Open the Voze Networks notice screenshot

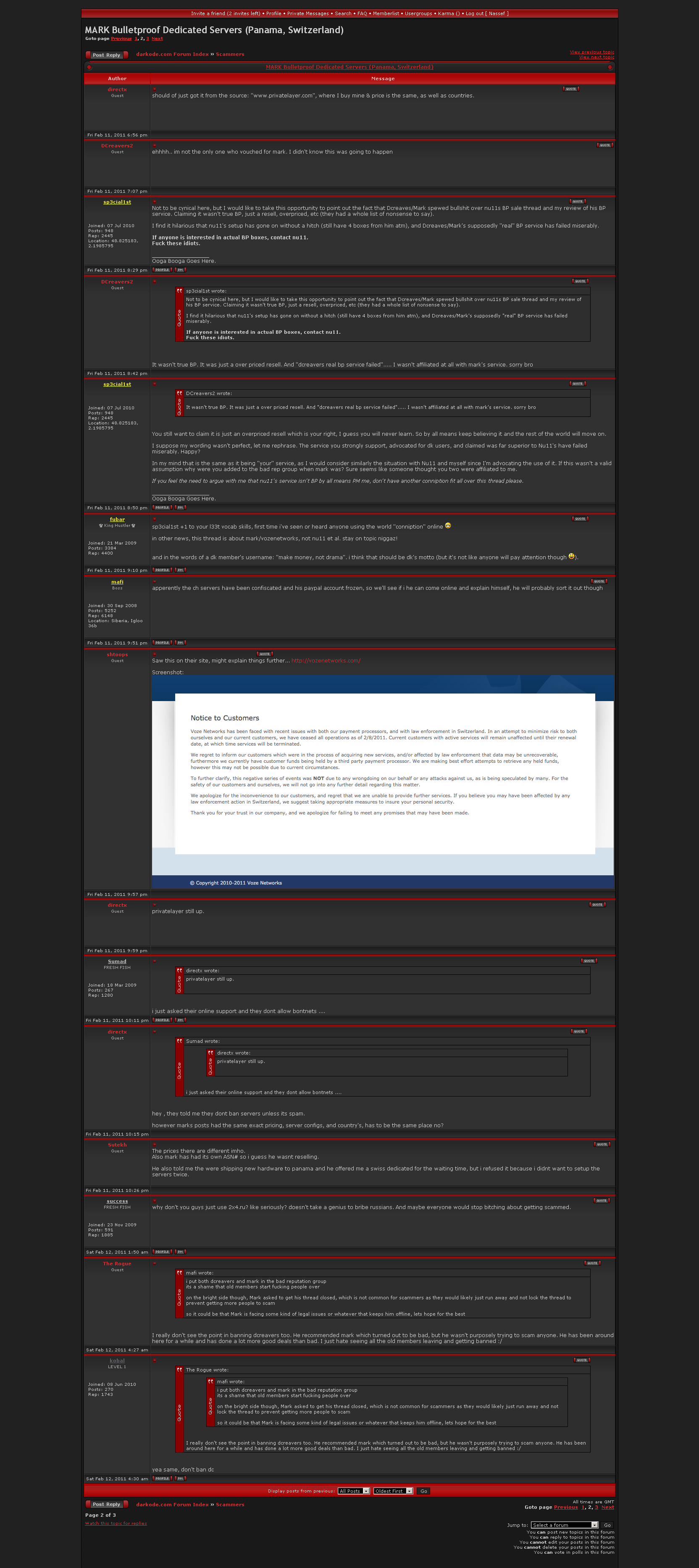coord(382,783)
